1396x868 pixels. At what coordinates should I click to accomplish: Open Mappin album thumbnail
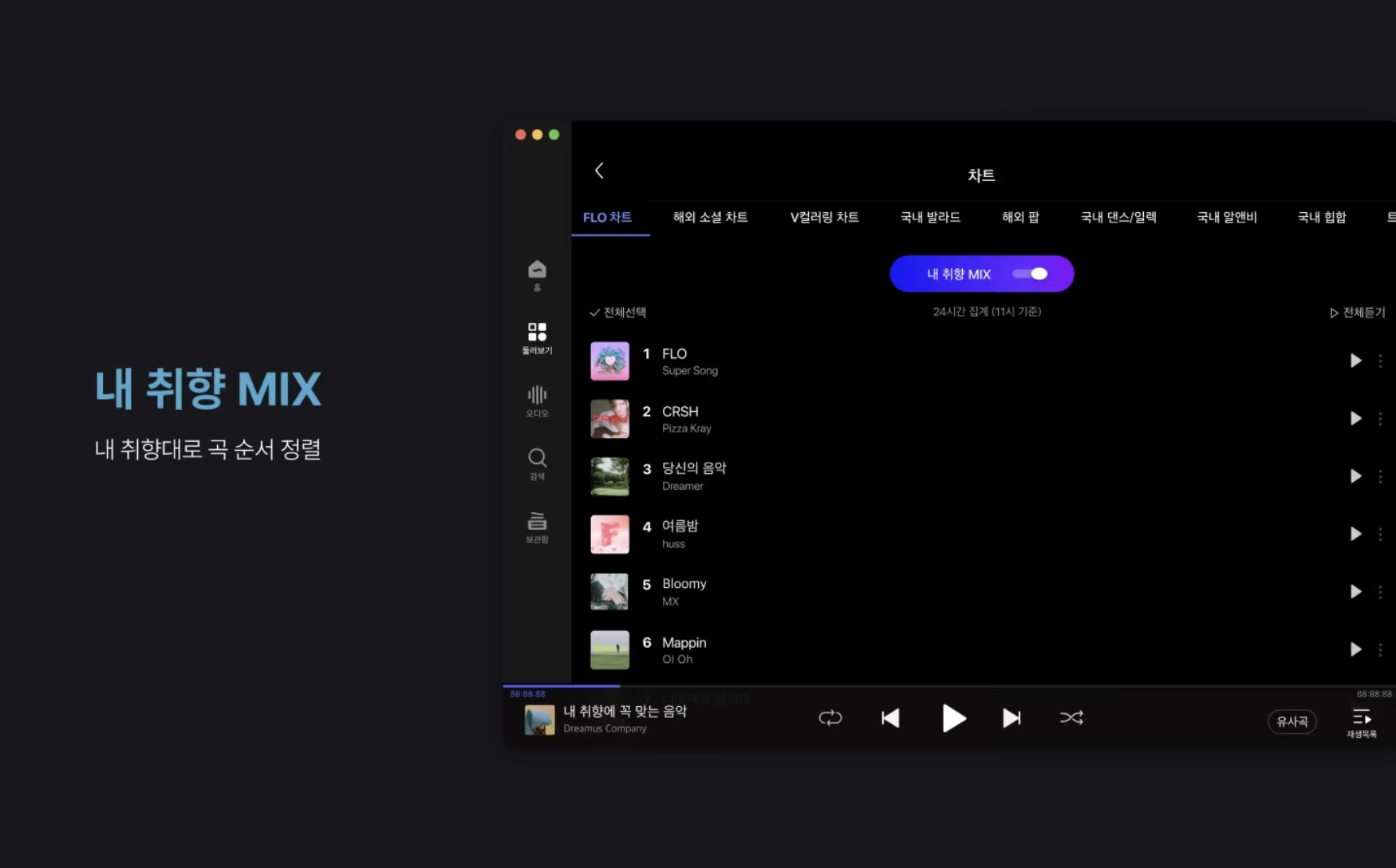(609, 649)
